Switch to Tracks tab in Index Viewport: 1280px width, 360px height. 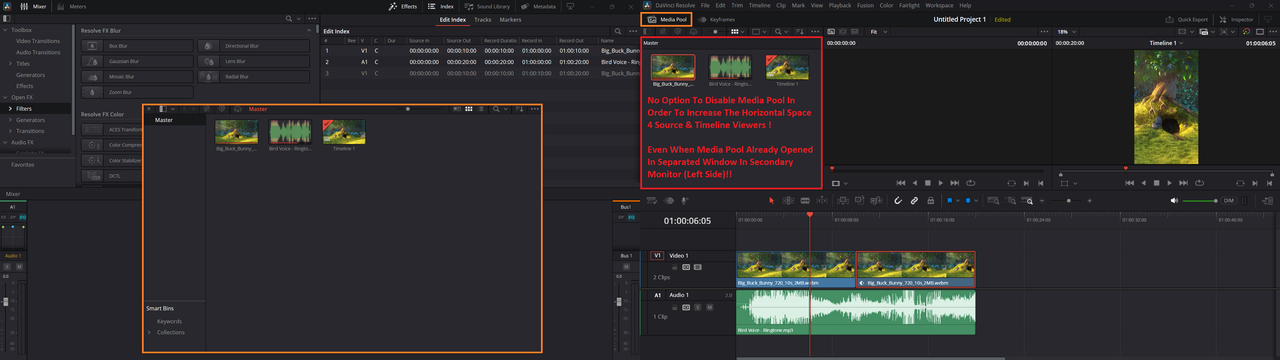point(482,19)
